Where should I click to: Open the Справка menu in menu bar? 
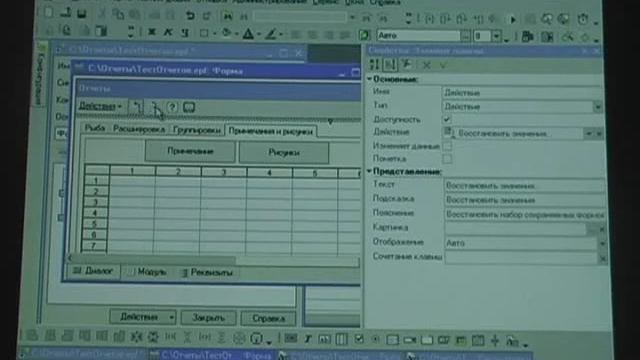385,2
